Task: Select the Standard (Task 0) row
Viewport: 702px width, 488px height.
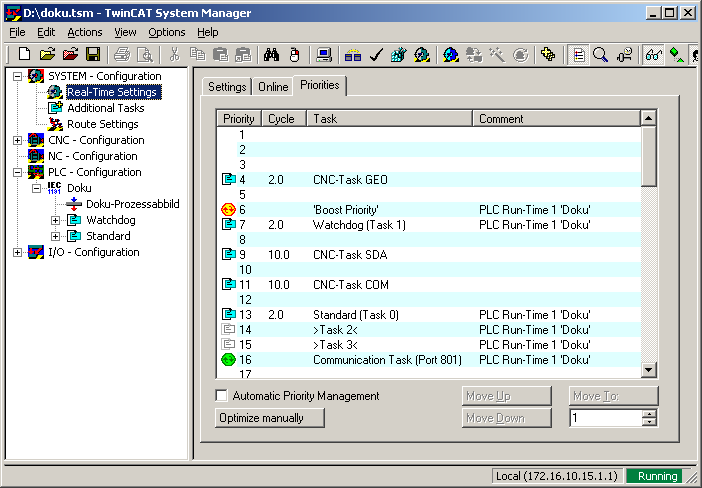Action: click(428, 315)
